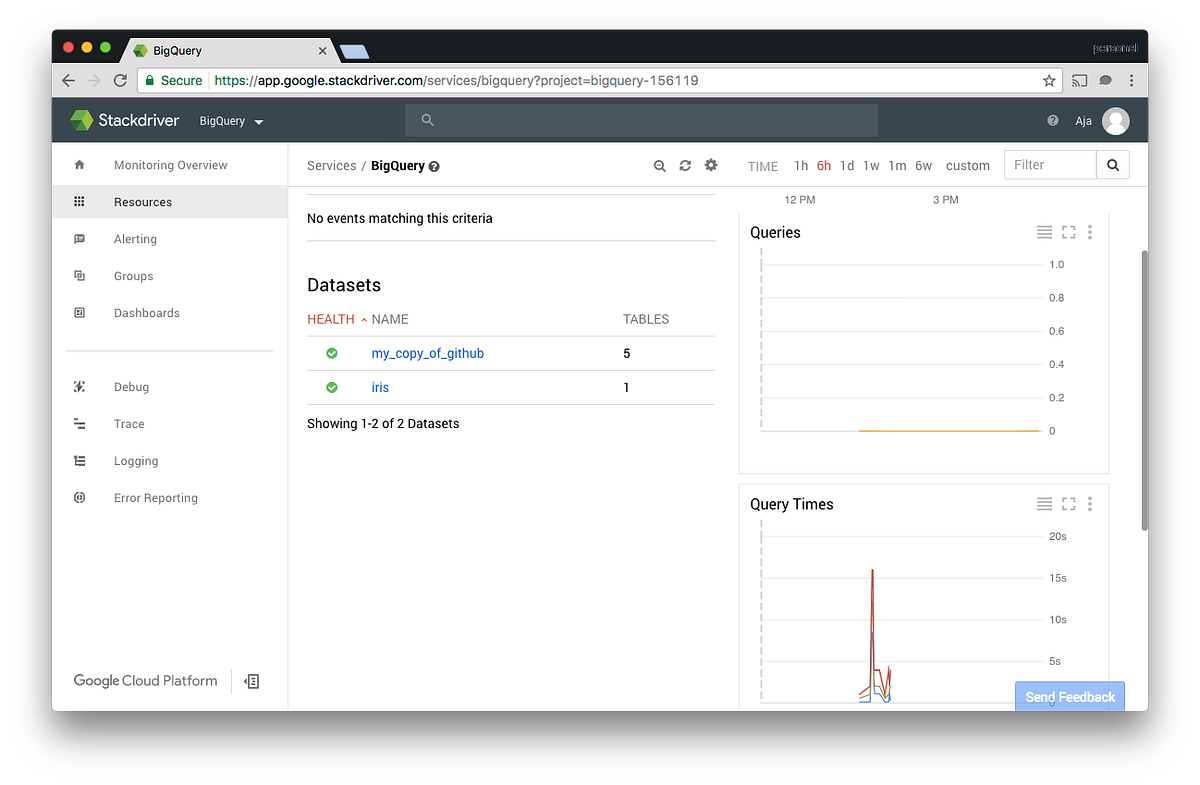Open the BigQuery service dropdown in the header
The image size is (1200, 785).
point(230,120)
